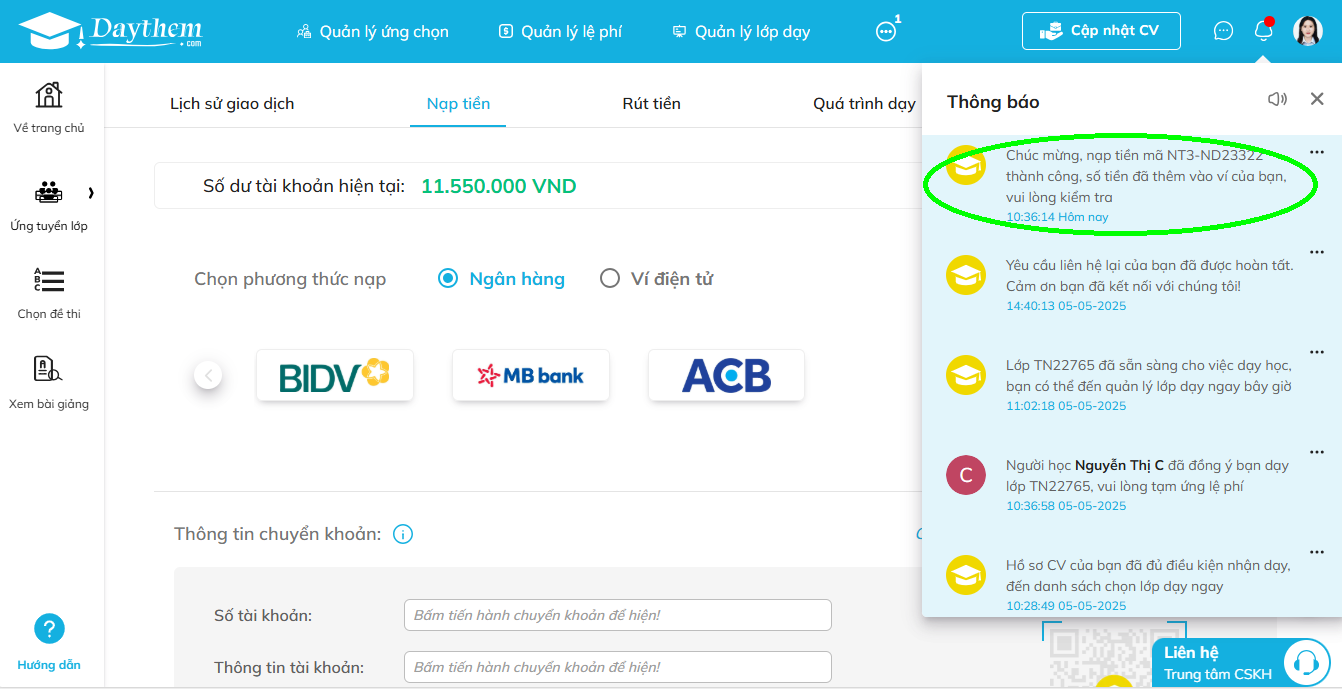Screen dimensions: 1342x689
Task: Click the Số tài khoản field
Action: tap(618, 615)
